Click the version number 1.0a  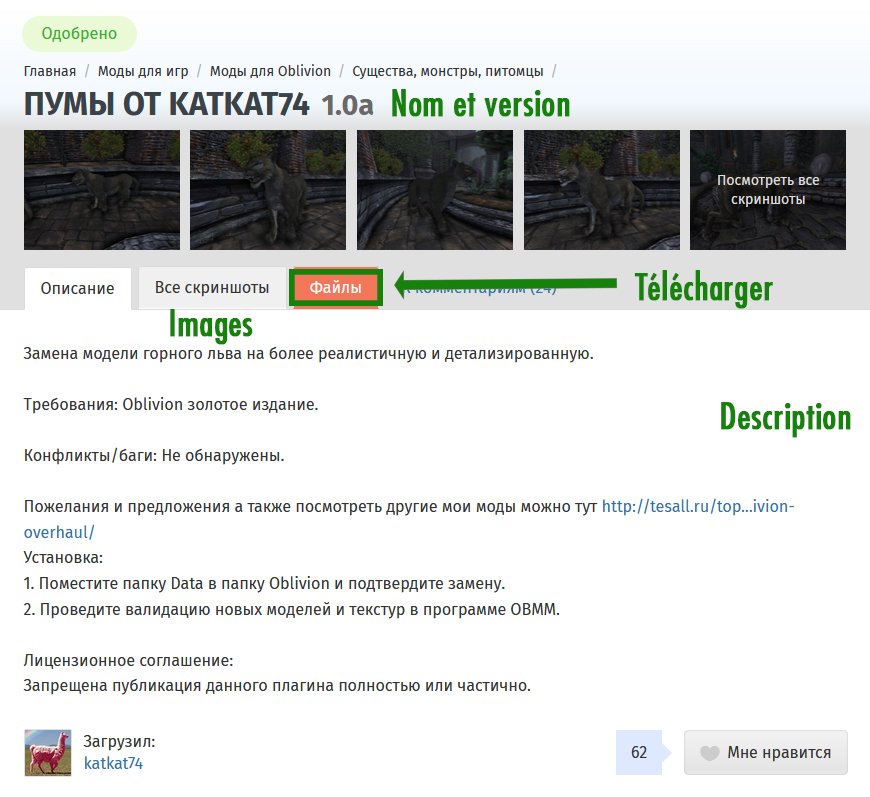pyautogui.click(x=347, y=105)
